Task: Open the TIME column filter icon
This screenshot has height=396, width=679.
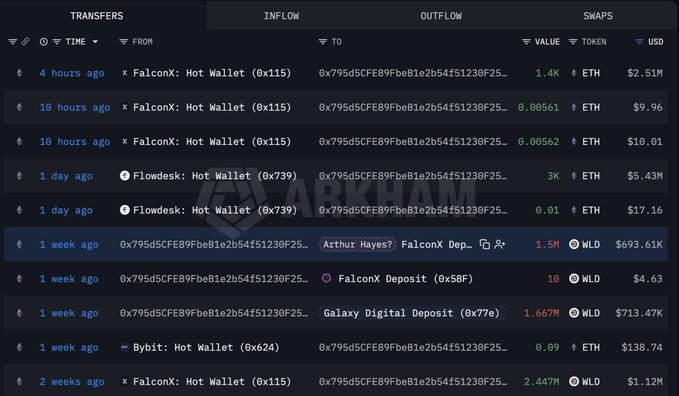Action: pyautogui.click(x=57, y=42)
